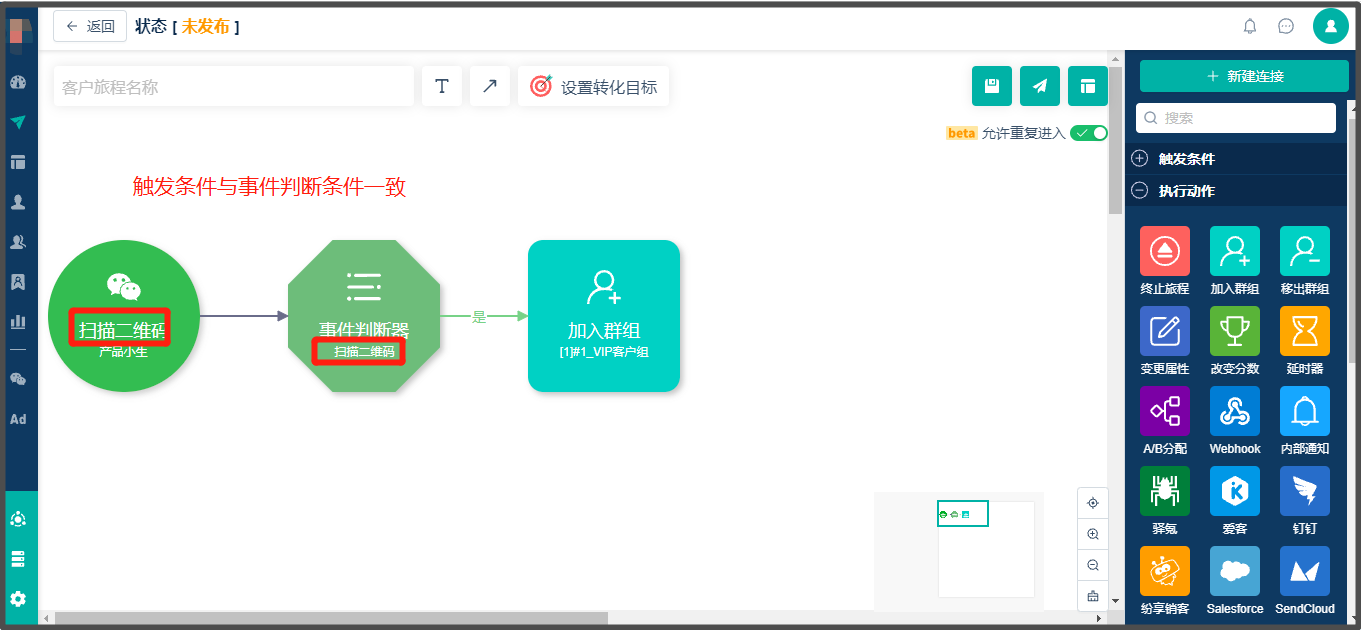Expand the 触发条件 section

[x=1140, y=158]
